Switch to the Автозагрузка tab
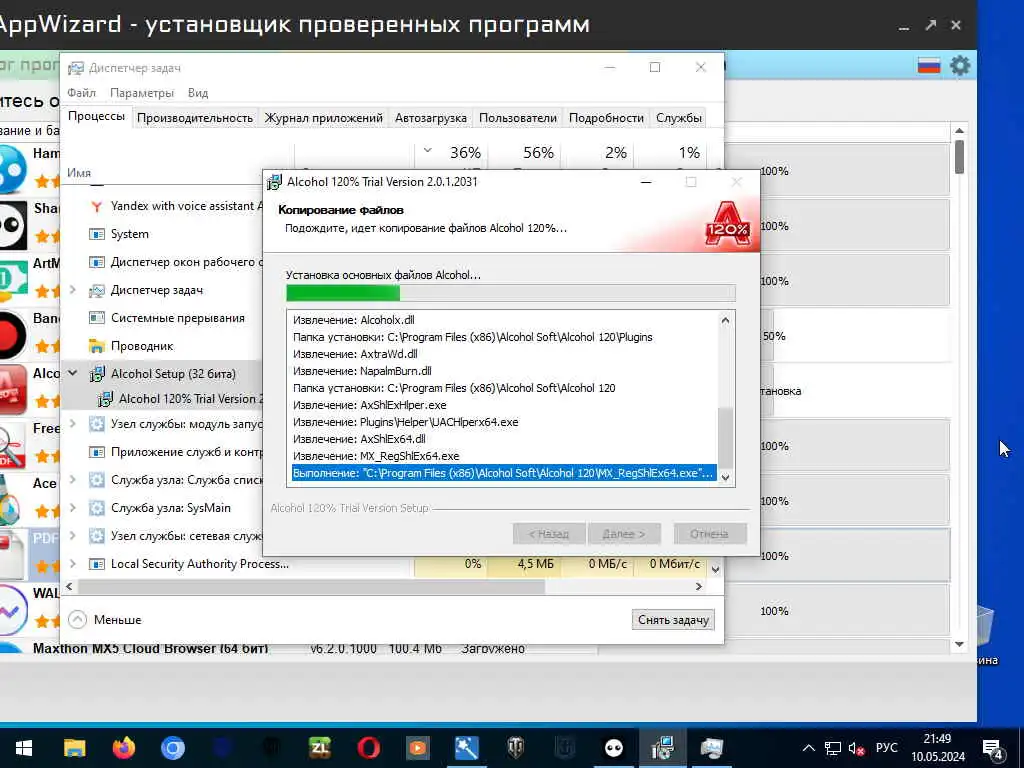The width and height of the screenshot is (1024, 768). point(430,118)
